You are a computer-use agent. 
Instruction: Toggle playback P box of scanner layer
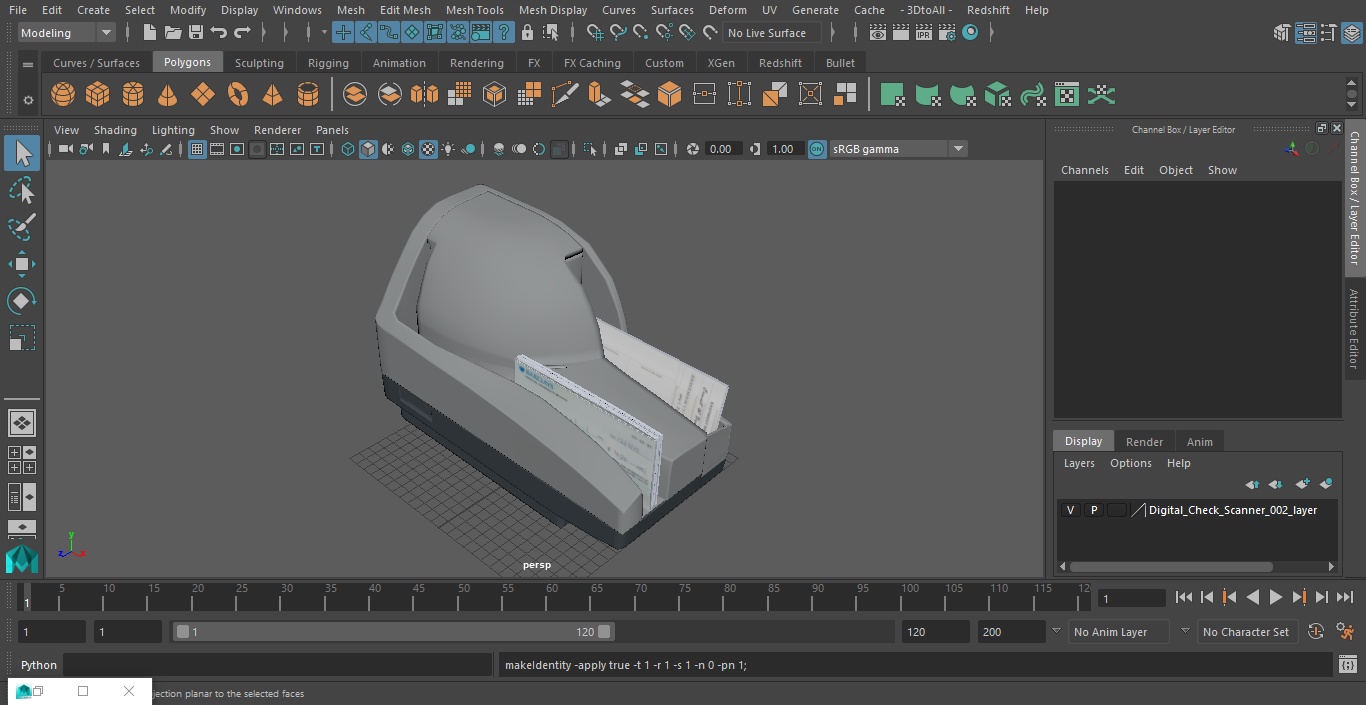(x=1094, y=510)
